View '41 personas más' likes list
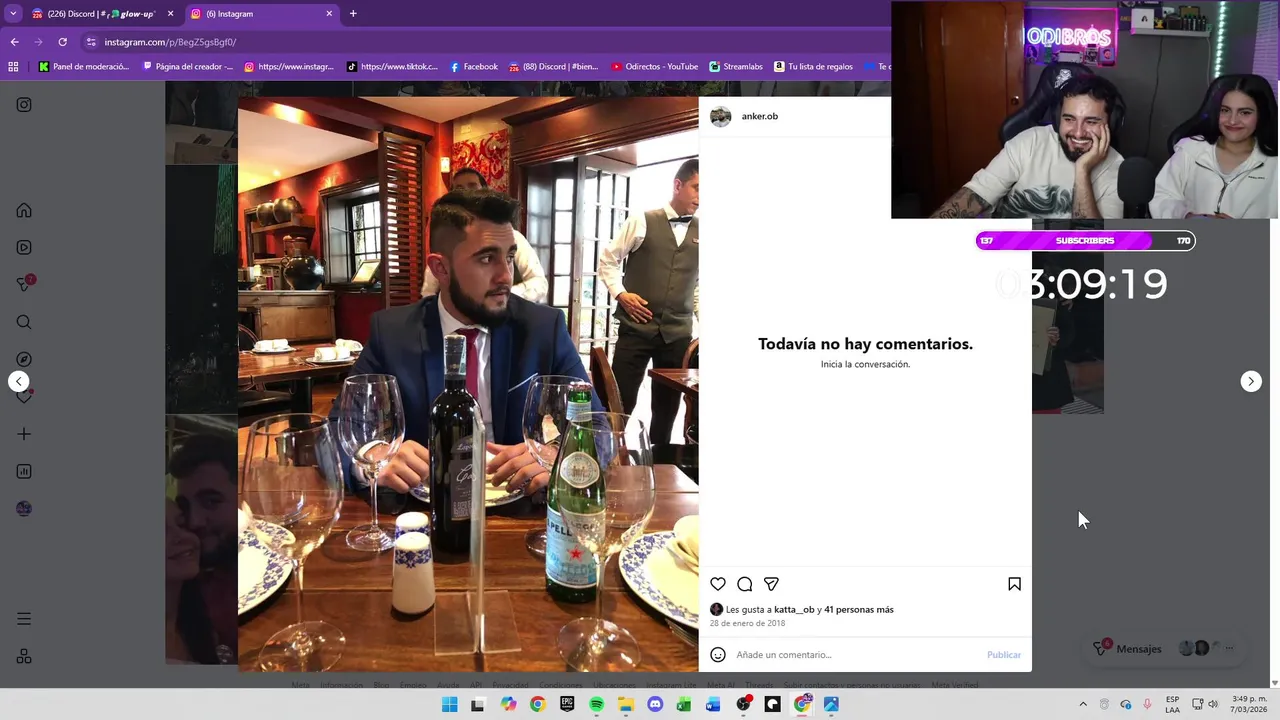Image resolution: width=1280 pixels, height=720 pixels. [x=859, y=609]
